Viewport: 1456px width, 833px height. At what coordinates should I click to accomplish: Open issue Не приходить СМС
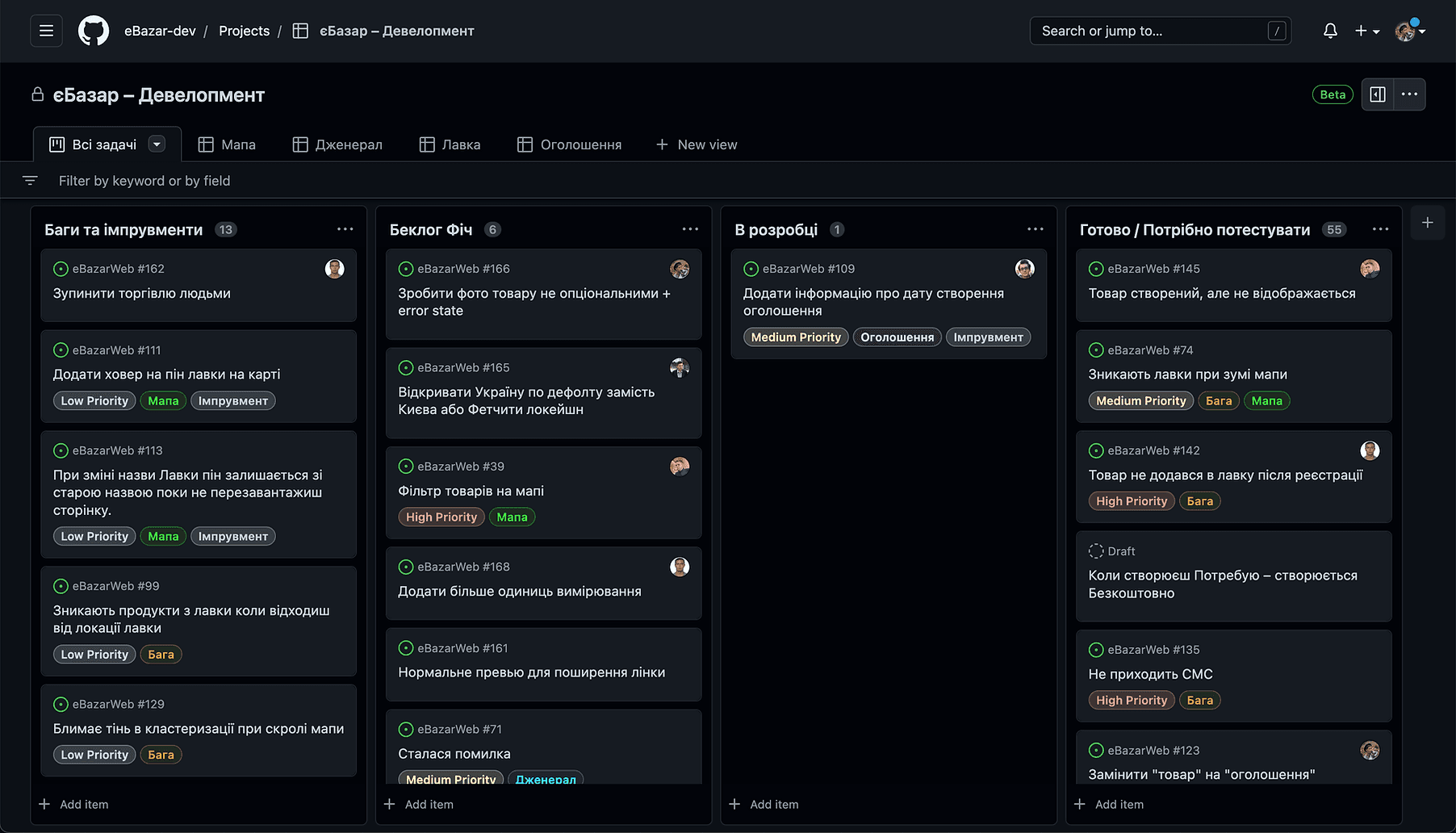point(1150,674)
